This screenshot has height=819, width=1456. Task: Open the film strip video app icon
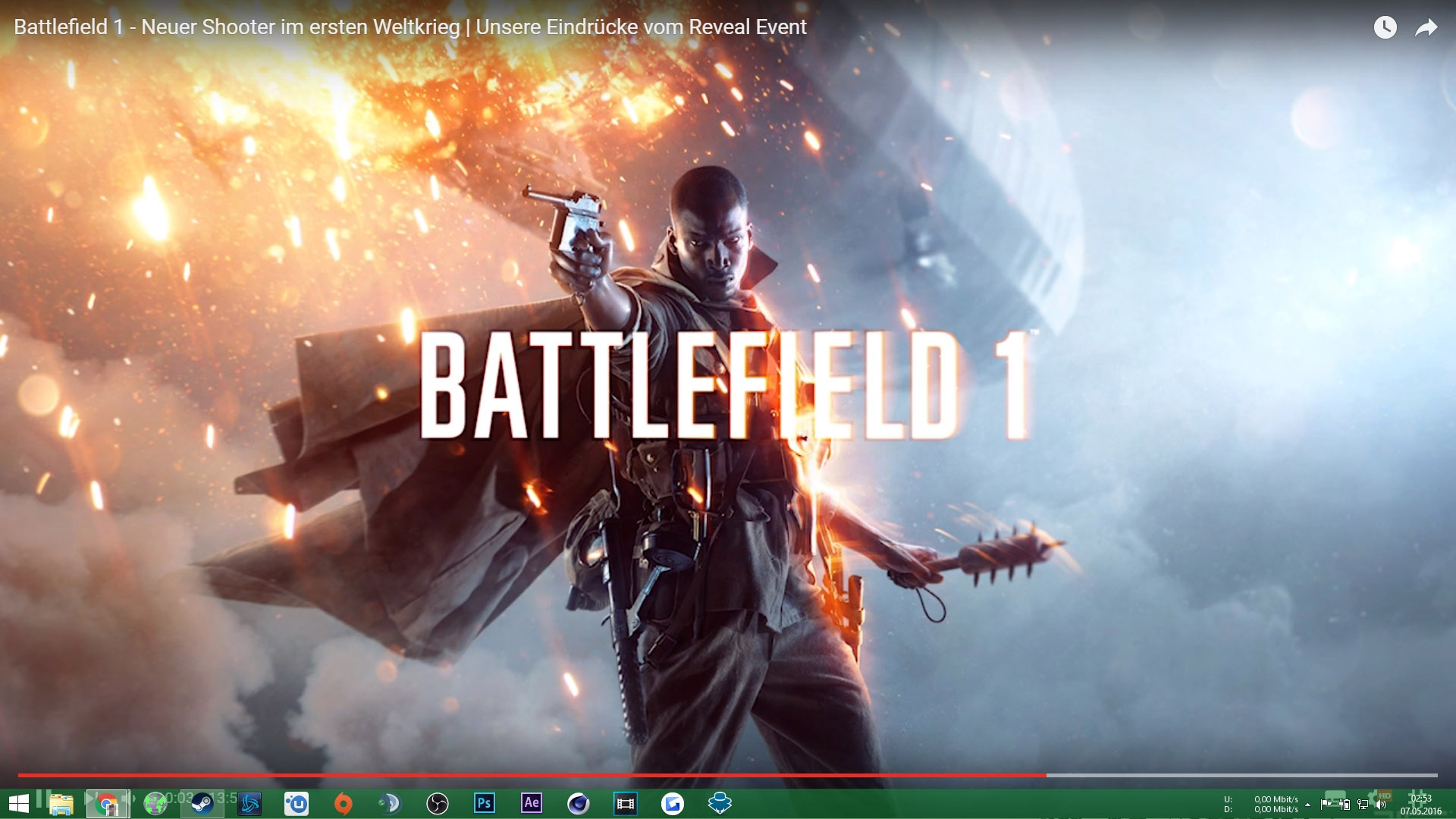coord(626,803)
